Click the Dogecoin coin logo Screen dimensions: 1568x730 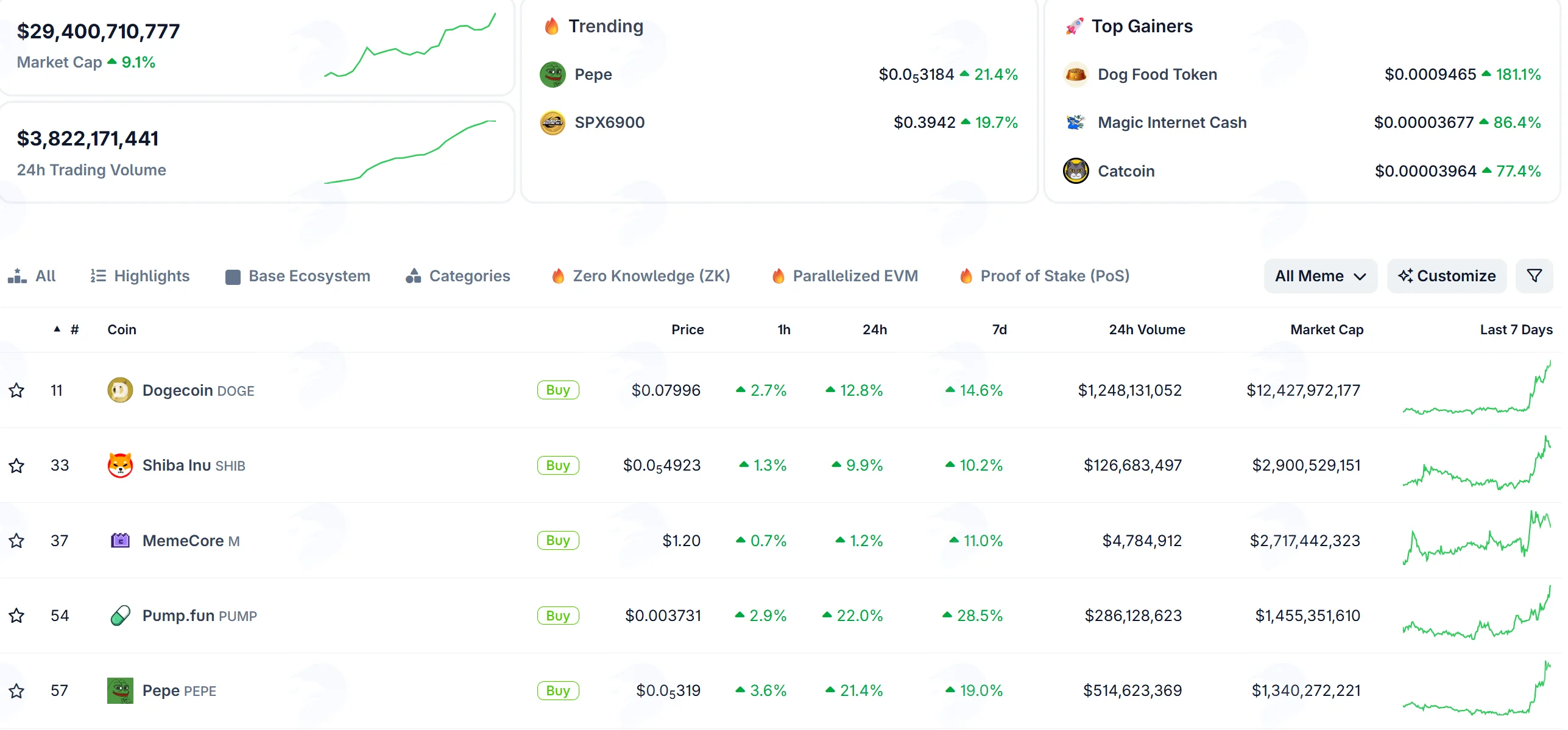[x=120, y=390]
